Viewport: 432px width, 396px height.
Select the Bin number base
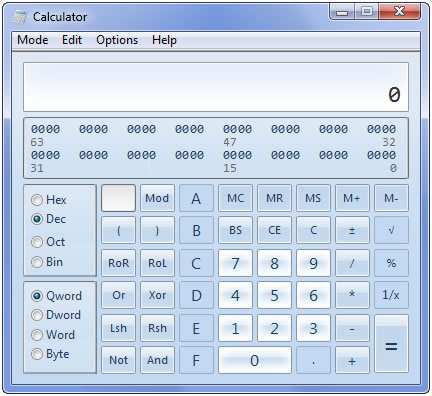coord(47,262)
